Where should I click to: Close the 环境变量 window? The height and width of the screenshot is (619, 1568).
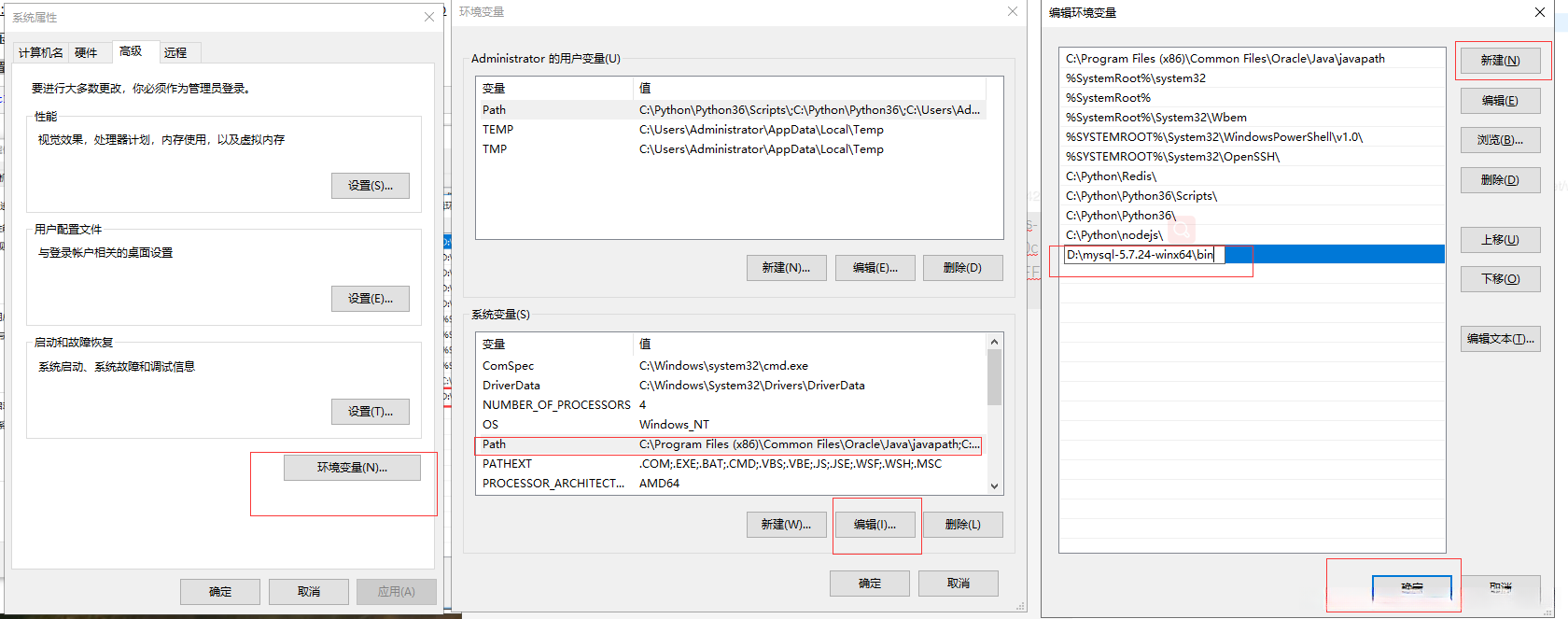pyautogui.click(x=1013, y=11)
